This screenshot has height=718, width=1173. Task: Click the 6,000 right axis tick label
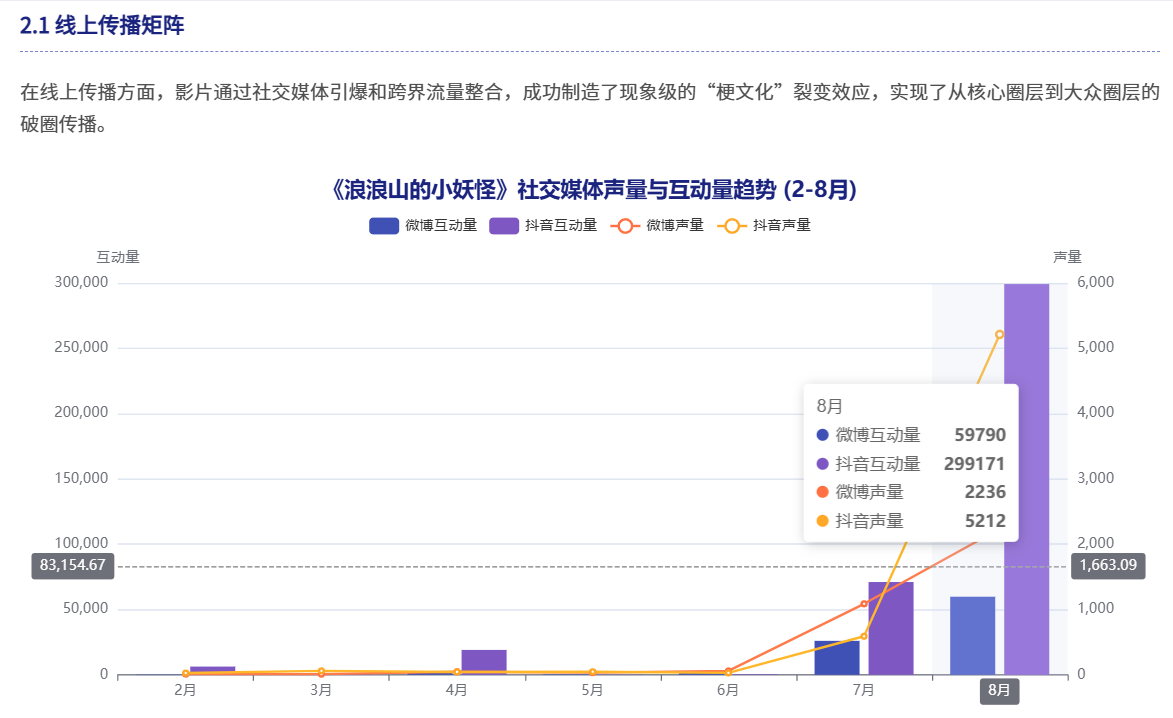(1096, 282)
